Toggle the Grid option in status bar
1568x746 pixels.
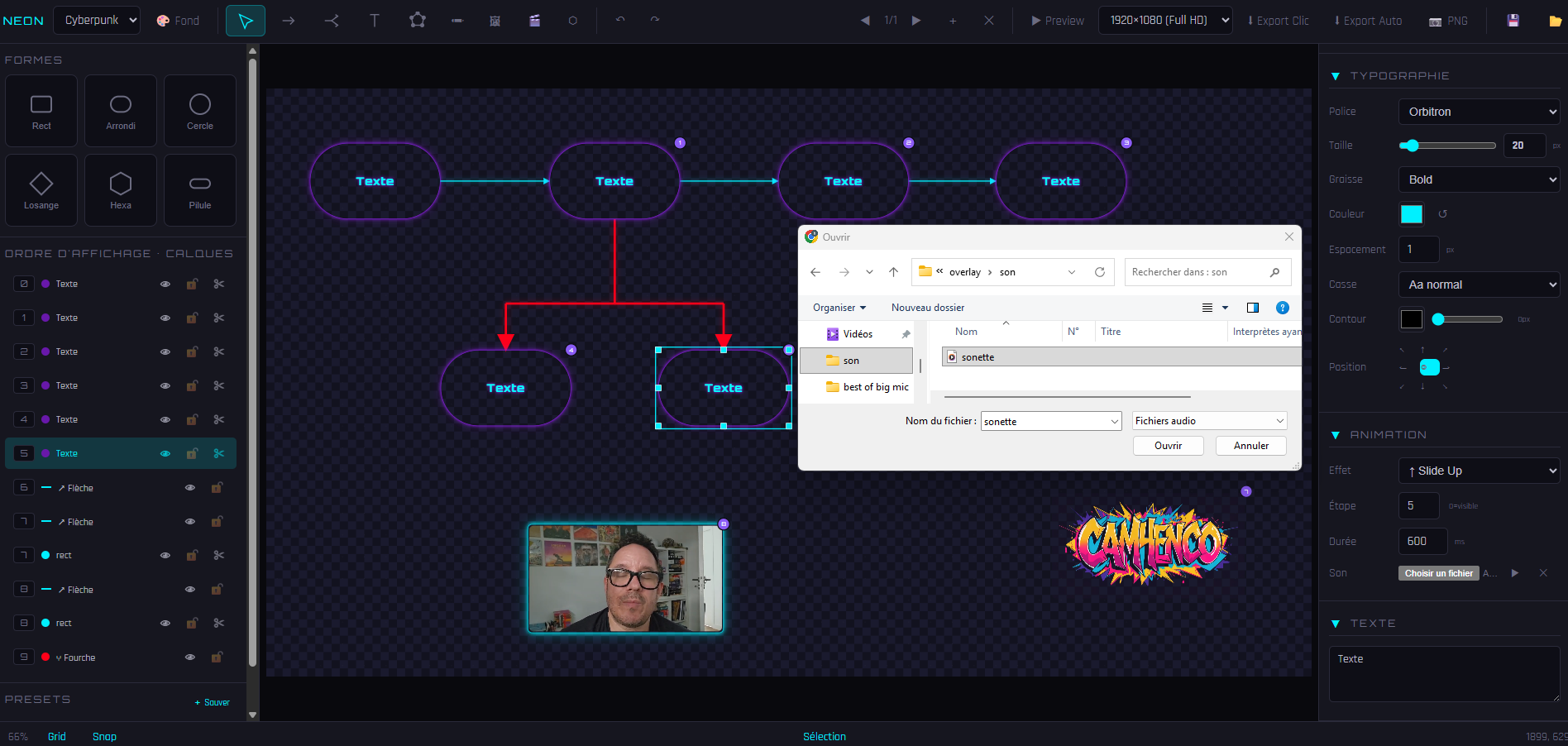click(x=56, y=736)
